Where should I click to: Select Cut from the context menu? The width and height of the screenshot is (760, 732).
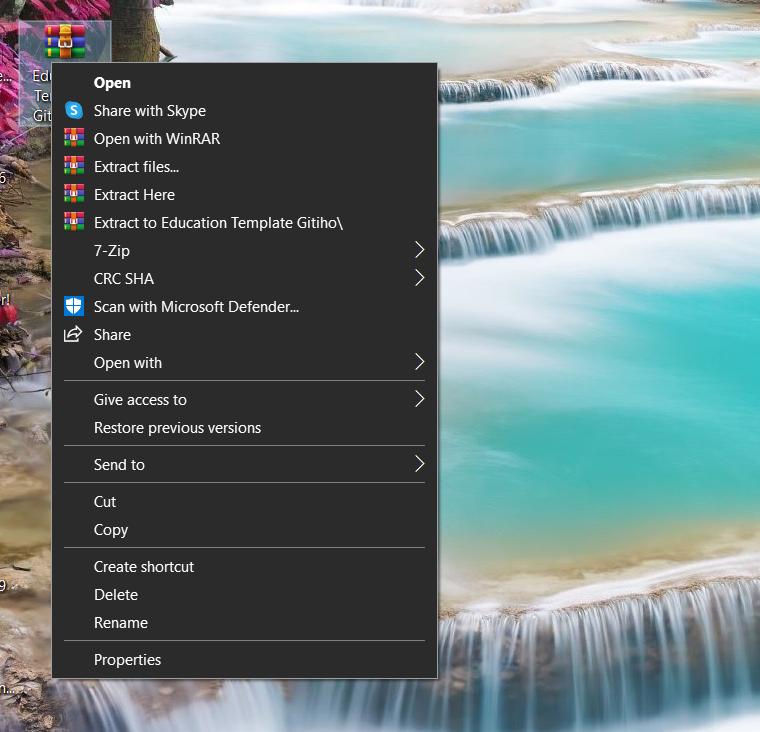click(245, 502)
